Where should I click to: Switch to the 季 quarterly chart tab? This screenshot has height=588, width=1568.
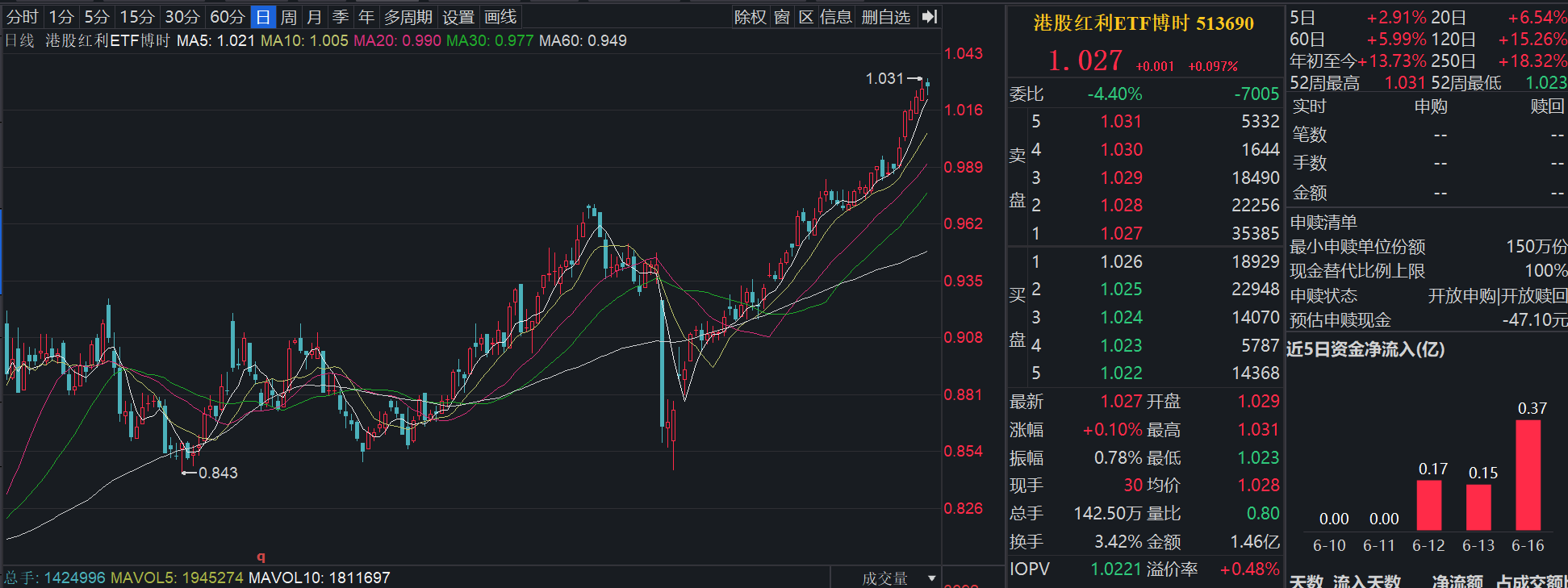coord(341,17)
